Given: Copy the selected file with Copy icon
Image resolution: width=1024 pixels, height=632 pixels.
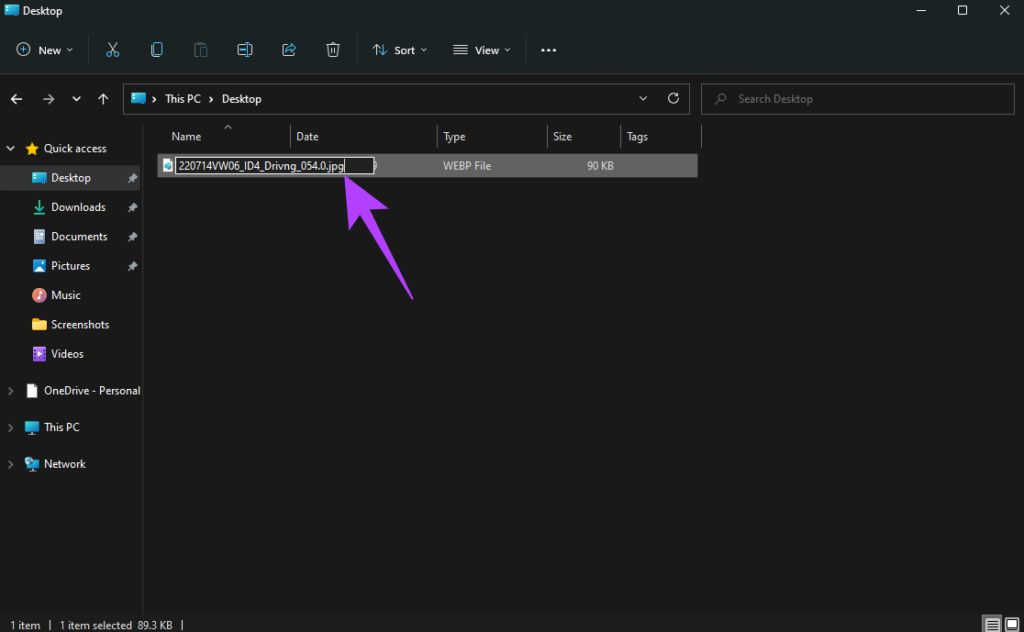Looking at the screenshot, I should click(x=156, y=50).
